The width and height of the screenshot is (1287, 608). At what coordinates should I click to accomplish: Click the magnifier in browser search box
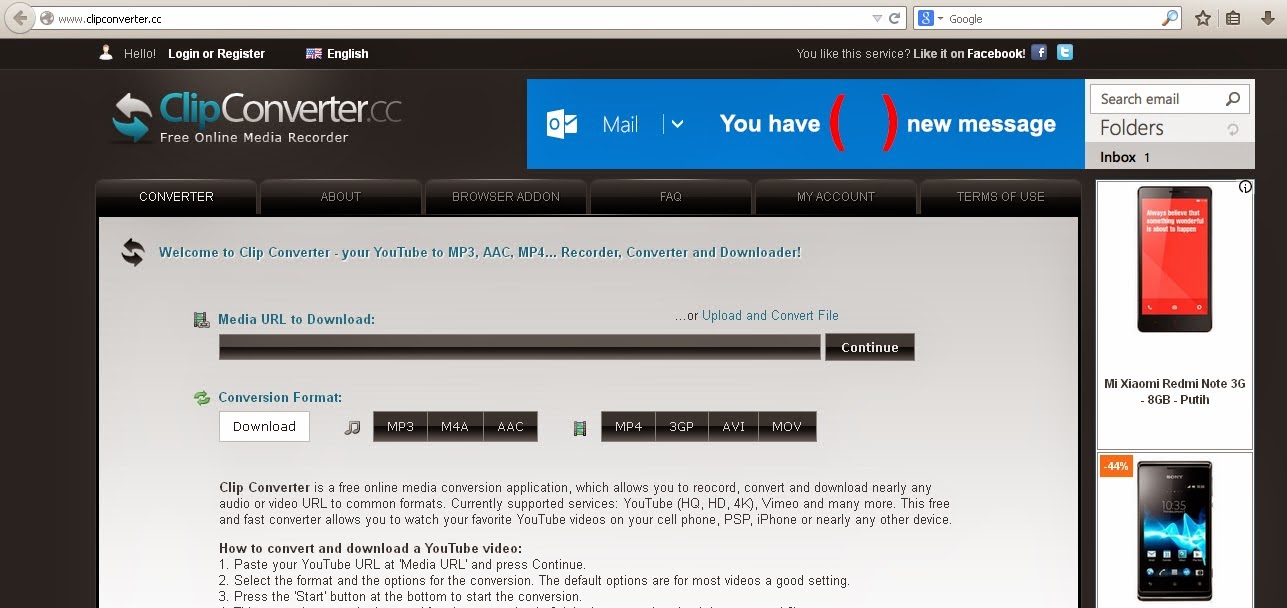1169,18
